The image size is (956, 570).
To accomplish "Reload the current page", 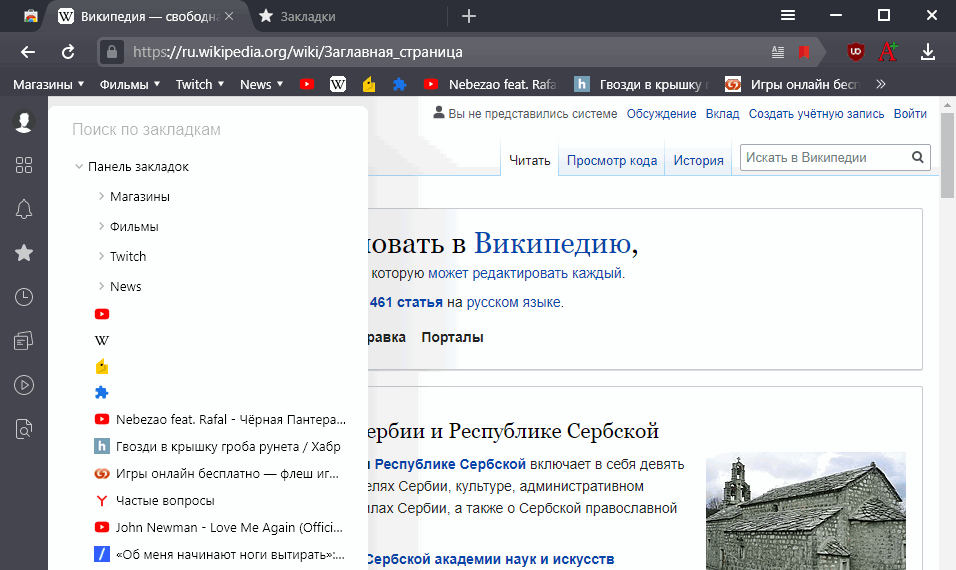I will (x=68, y=52).
